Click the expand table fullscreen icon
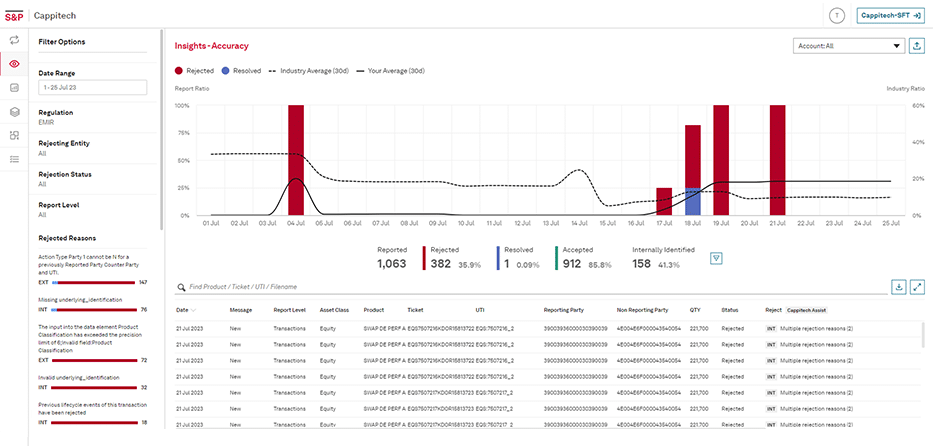The width and height of the screenshot is (933, 446). pyautogui.click(x=917, y=287)
